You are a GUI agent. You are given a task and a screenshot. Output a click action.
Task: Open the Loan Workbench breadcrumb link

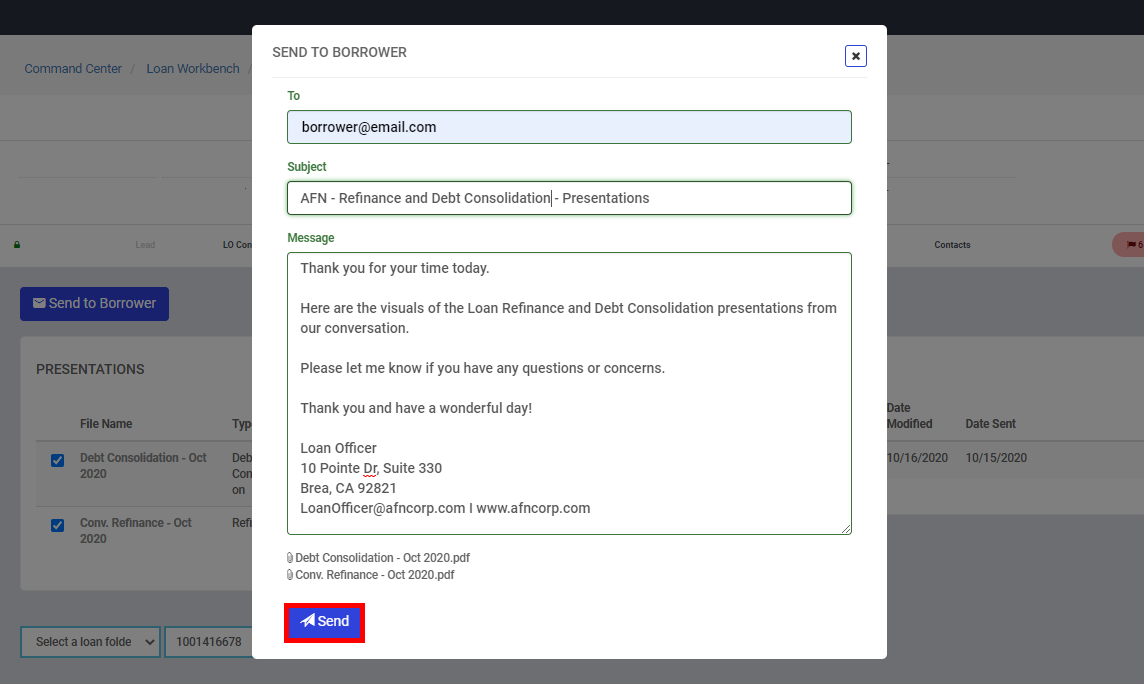(x=193, y=69)
